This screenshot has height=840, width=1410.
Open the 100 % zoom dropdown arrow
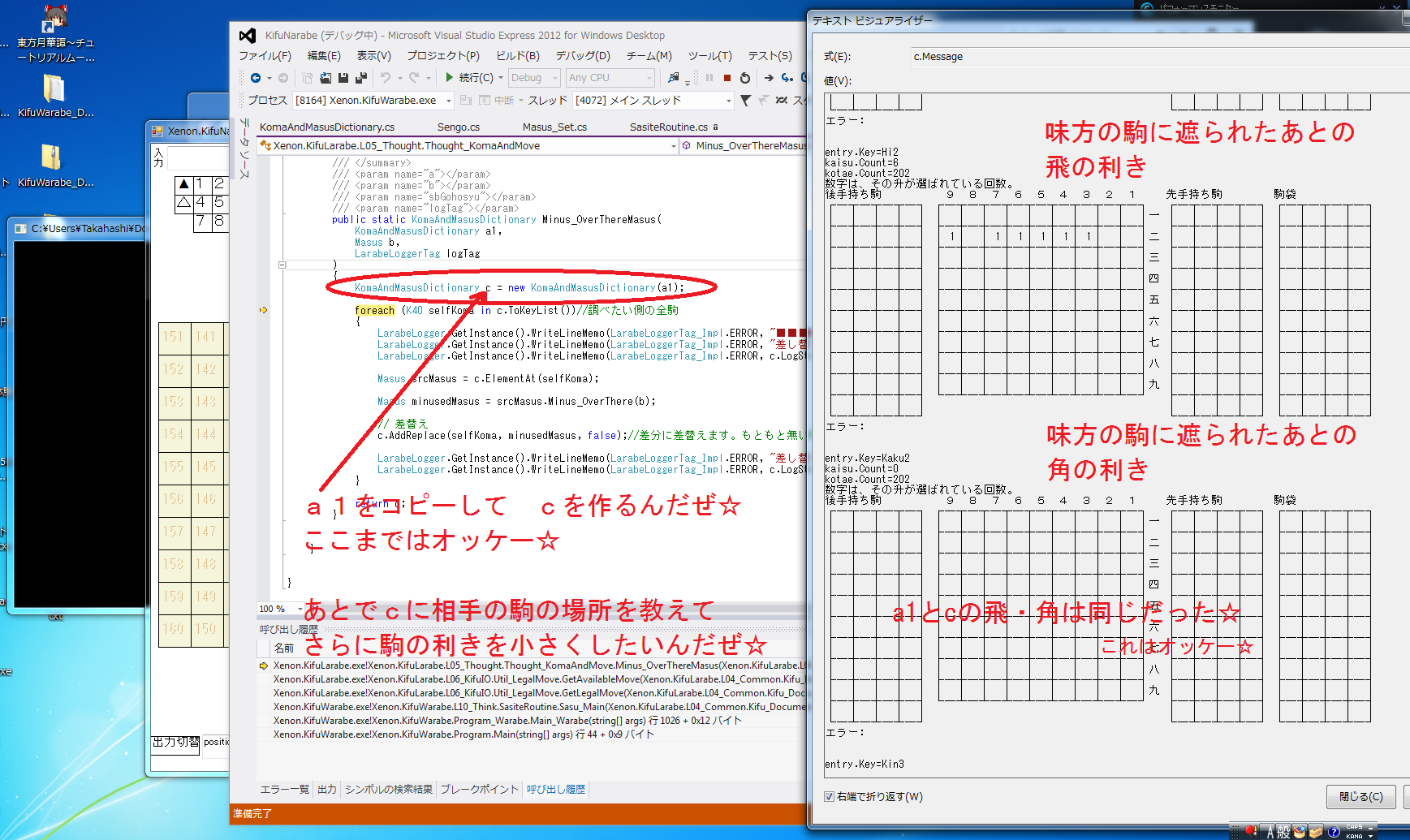(300, 609)
